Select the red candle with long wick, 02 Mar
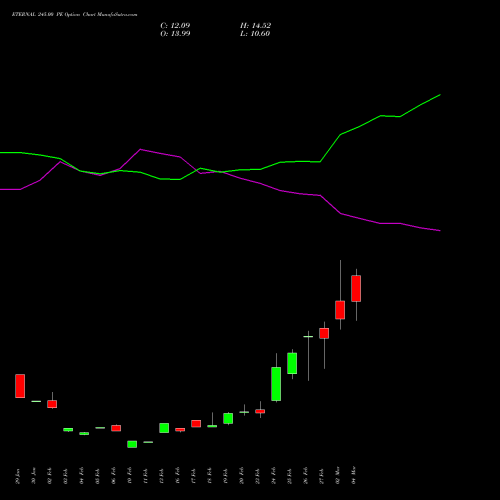500x500 pixels. click(340, 310)
